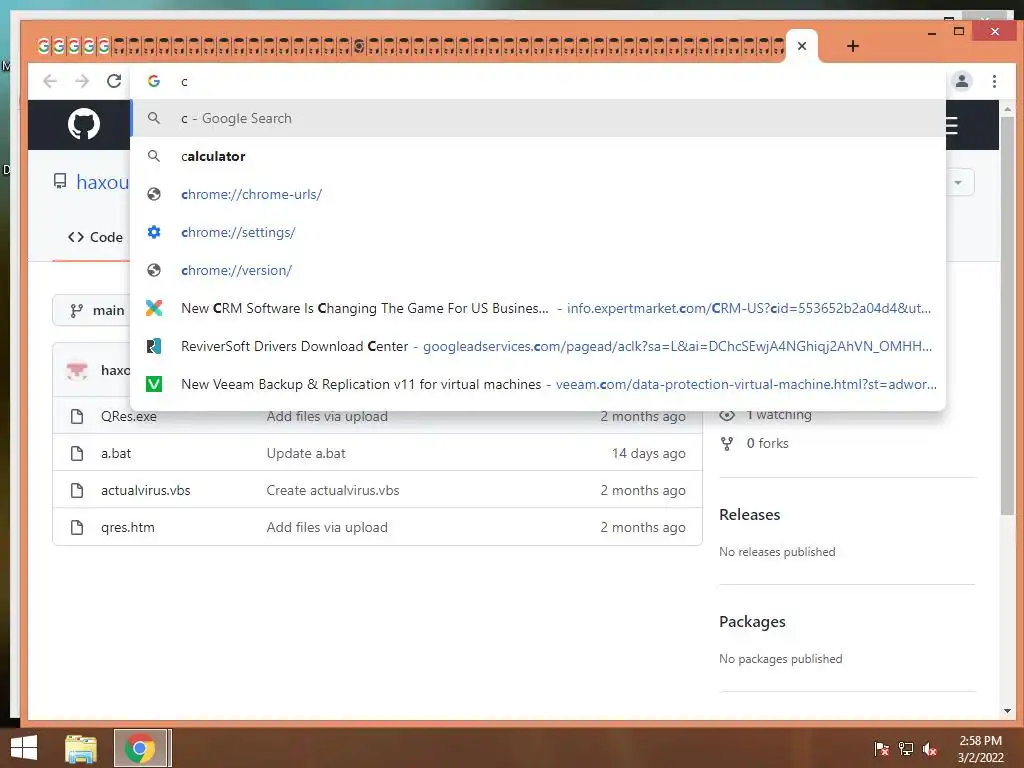1024x768 pixels.
Task: Choose the 'calculator' search suggestion
Action: click(x=538, y=156)
